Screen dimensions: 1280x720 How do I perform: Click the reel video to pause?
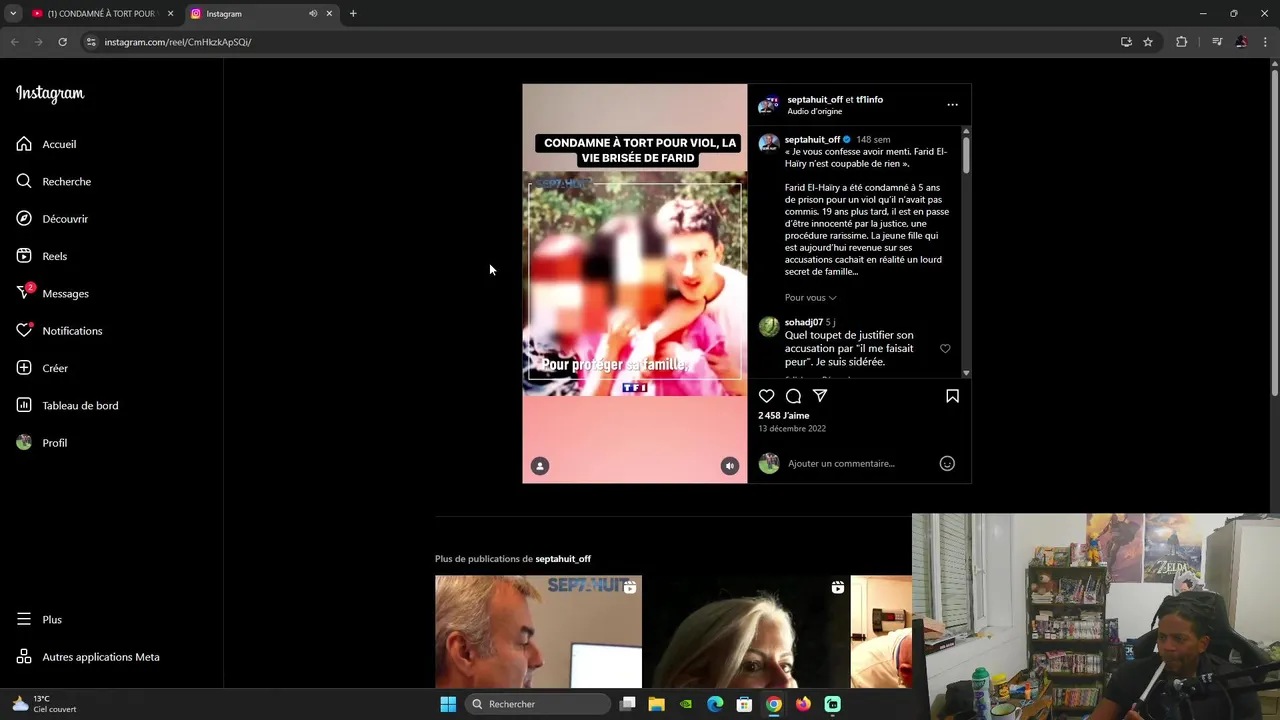tap(634, 283)
